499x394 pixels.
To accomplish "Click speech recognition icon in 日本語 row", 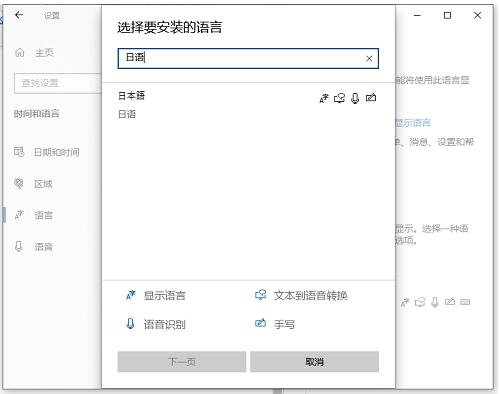I will pyautogui.click(x=355, y=98).
